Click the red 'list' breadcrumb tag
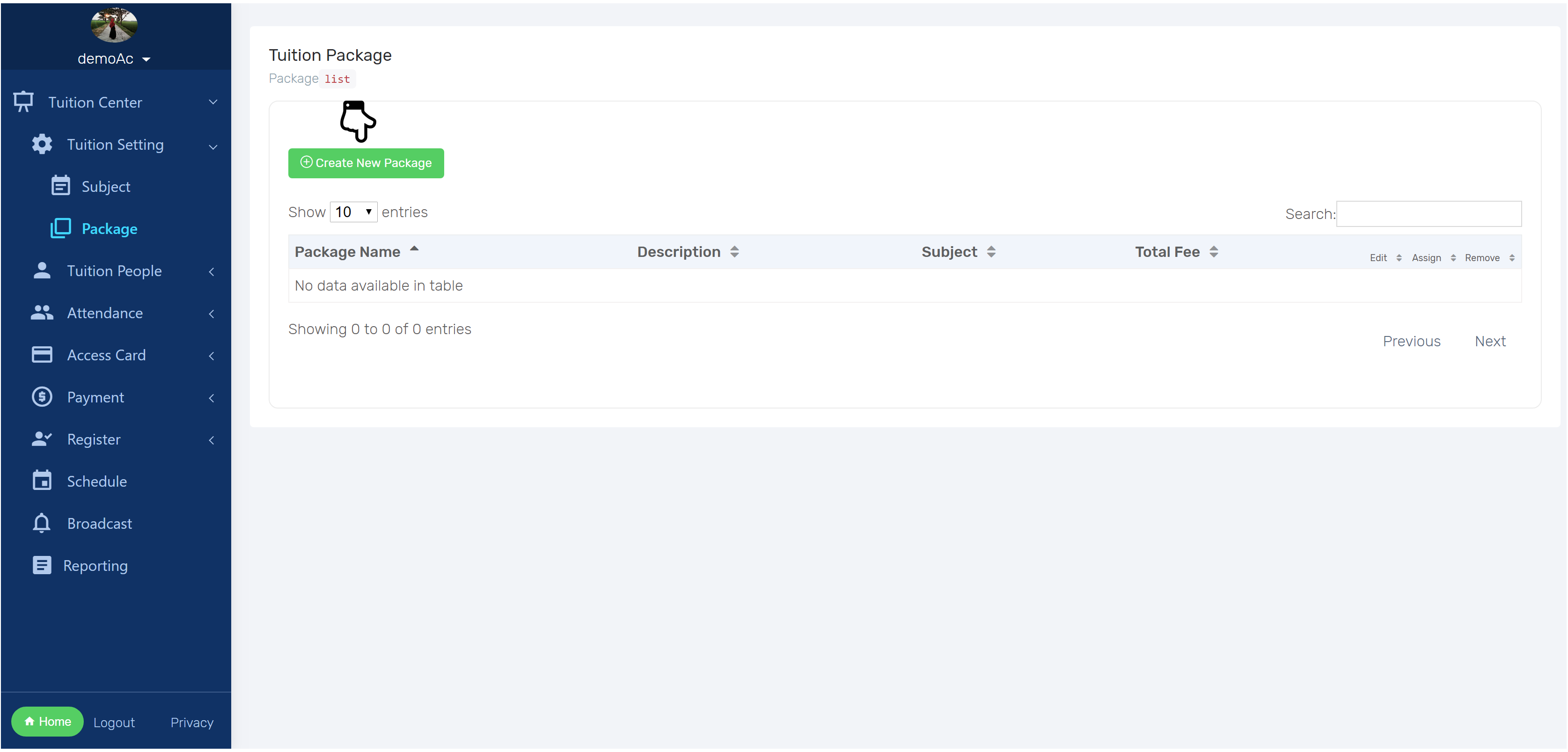Viewport: 1568px width, 752px height. tap(337, 79)
